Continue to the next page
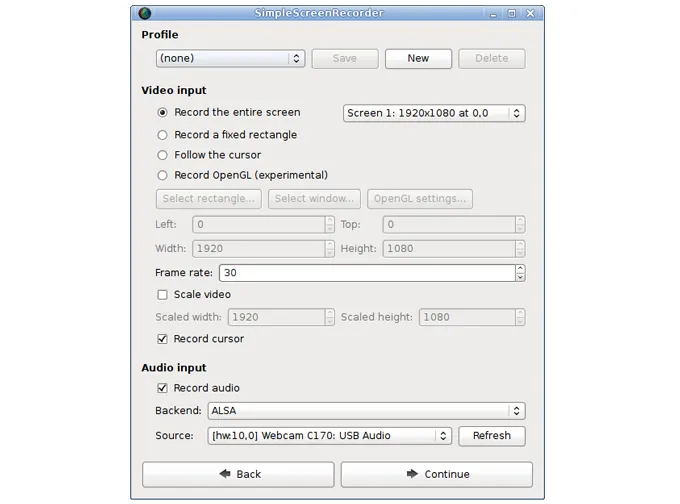The height and width of the screenshot is (504, 680). pos(437,474)
